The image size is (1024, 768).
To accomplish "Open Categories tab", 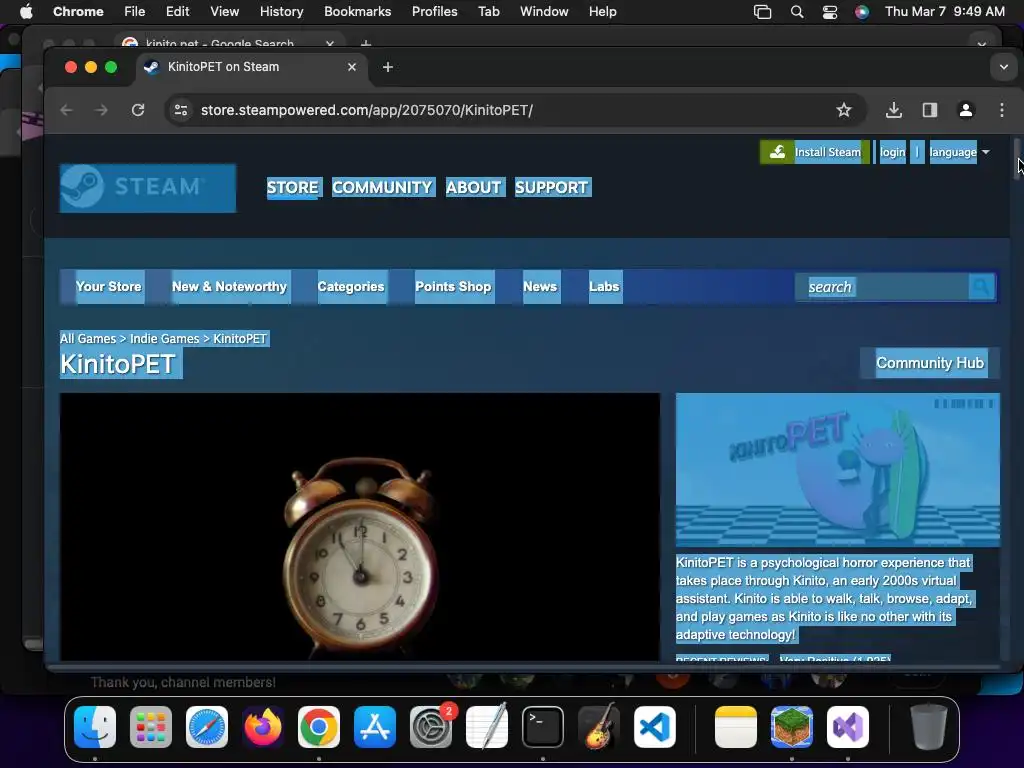I will (351, 287).
